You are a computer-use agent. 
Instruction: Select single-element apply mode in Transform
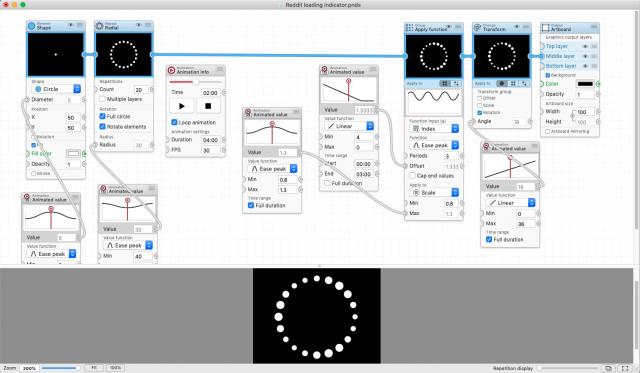coord(502,83)
